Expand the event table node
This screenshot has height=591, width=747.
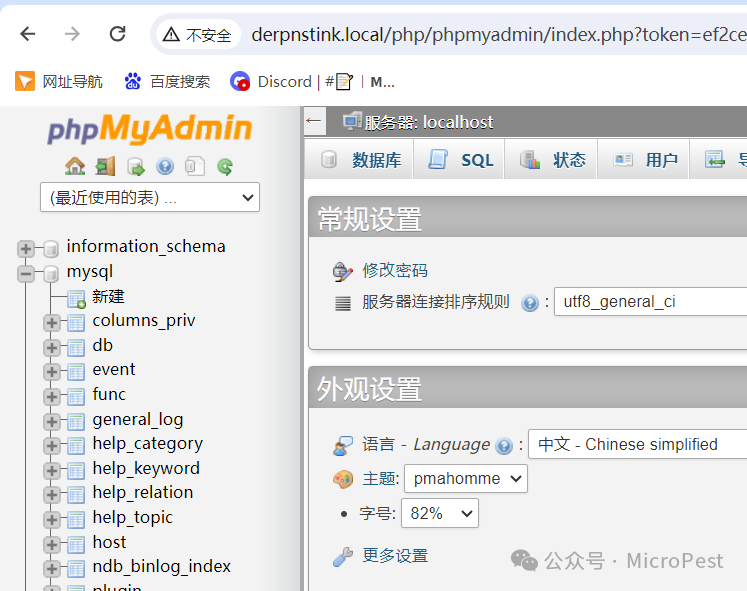[x=52, y=372]
